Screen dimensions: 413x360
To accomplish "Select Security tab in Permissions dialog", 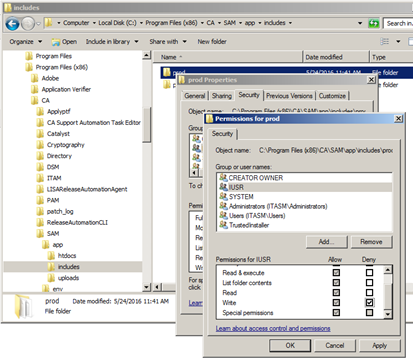I will pos(223,134).
